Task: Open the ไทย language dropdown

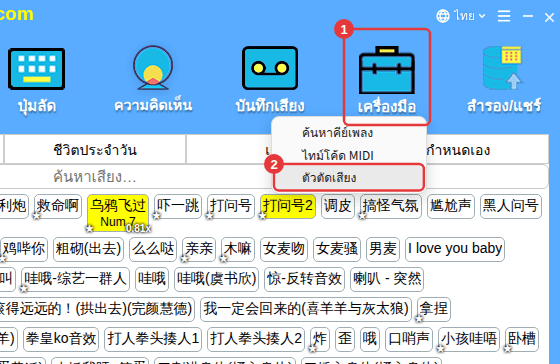Action: (461, 16)
